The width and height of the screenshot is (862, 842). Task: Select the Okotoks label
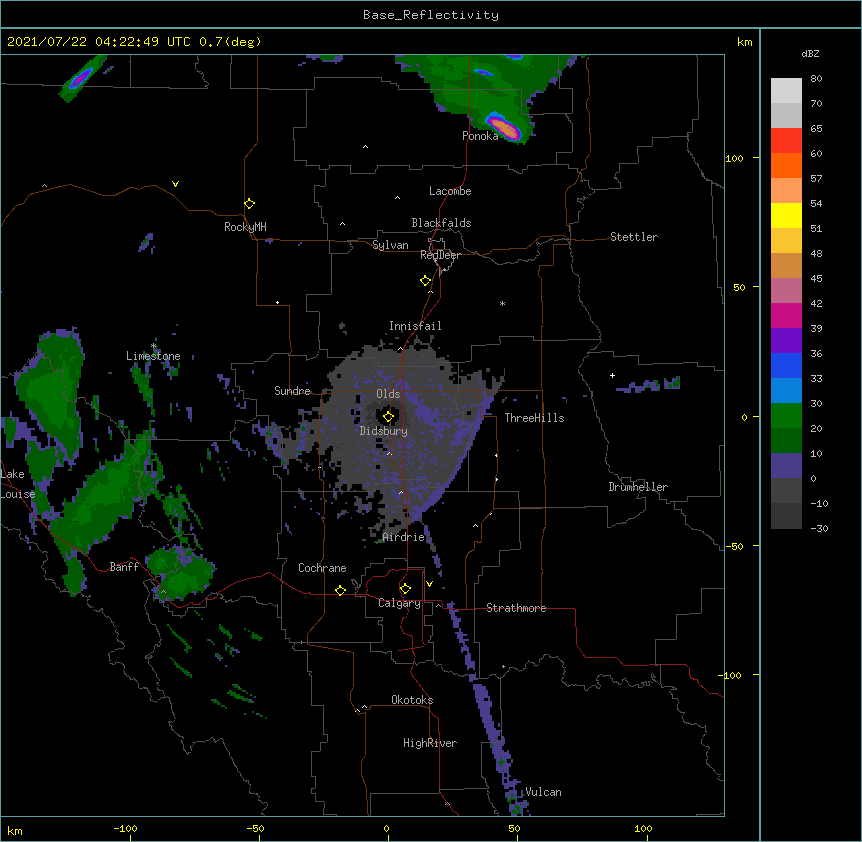[412, 700]
